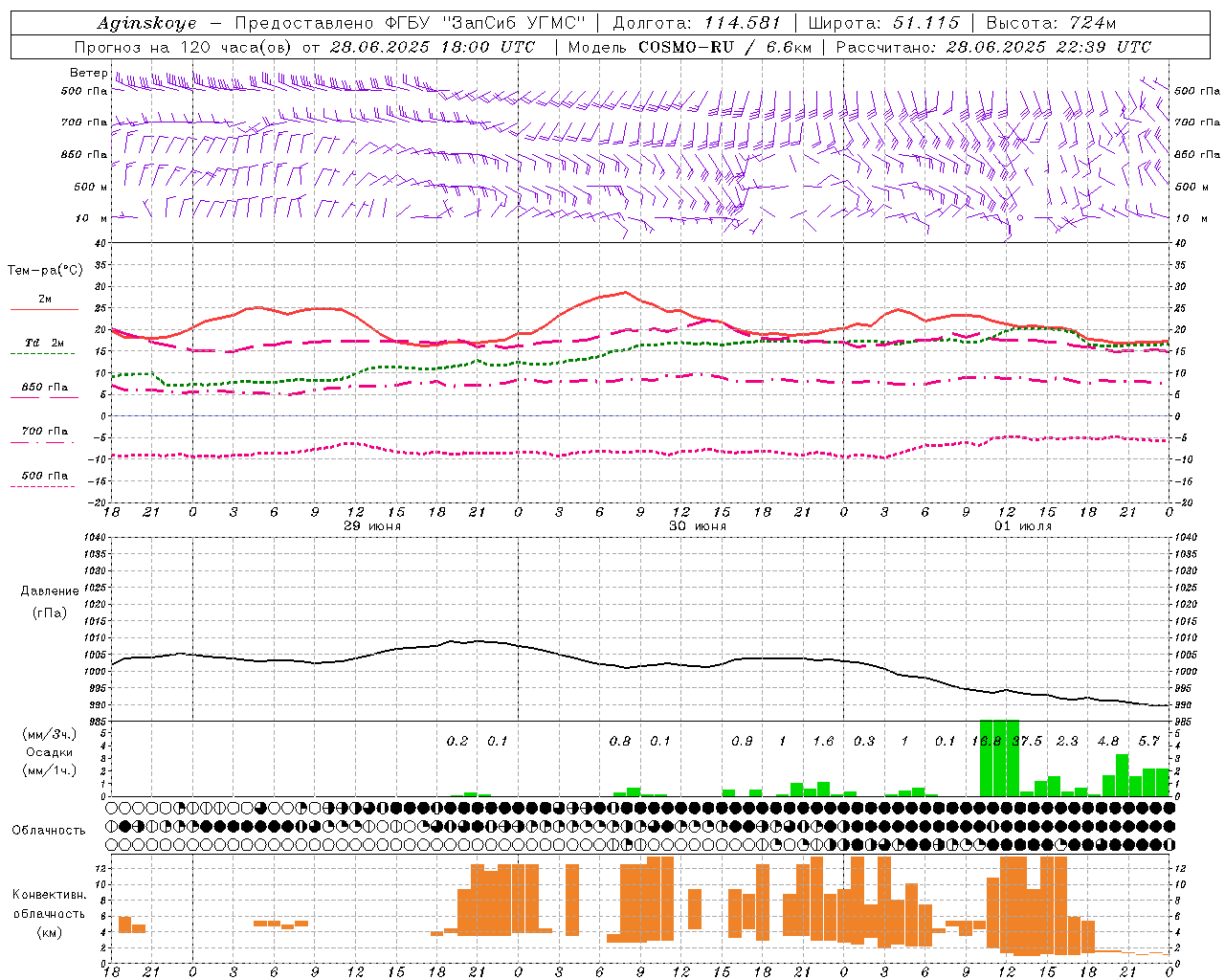Image resolution: width=1225 pixels, height=980 pixels.
Task: Click the (гПа) unit under Давление
Action: click(x=50, y=613)
